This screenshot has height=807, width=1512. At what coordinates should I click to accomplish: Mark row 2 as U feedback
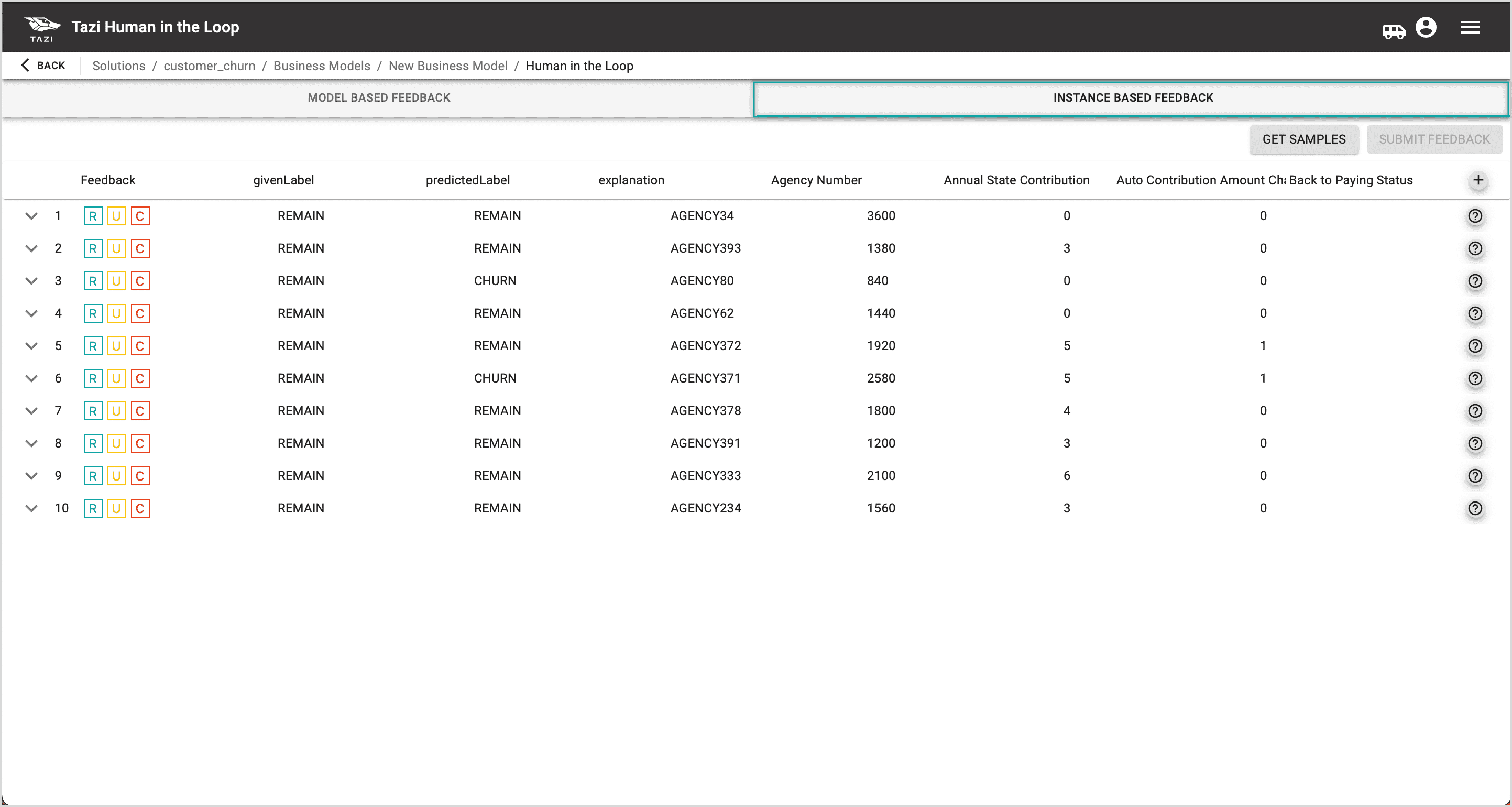click(116, 248)
